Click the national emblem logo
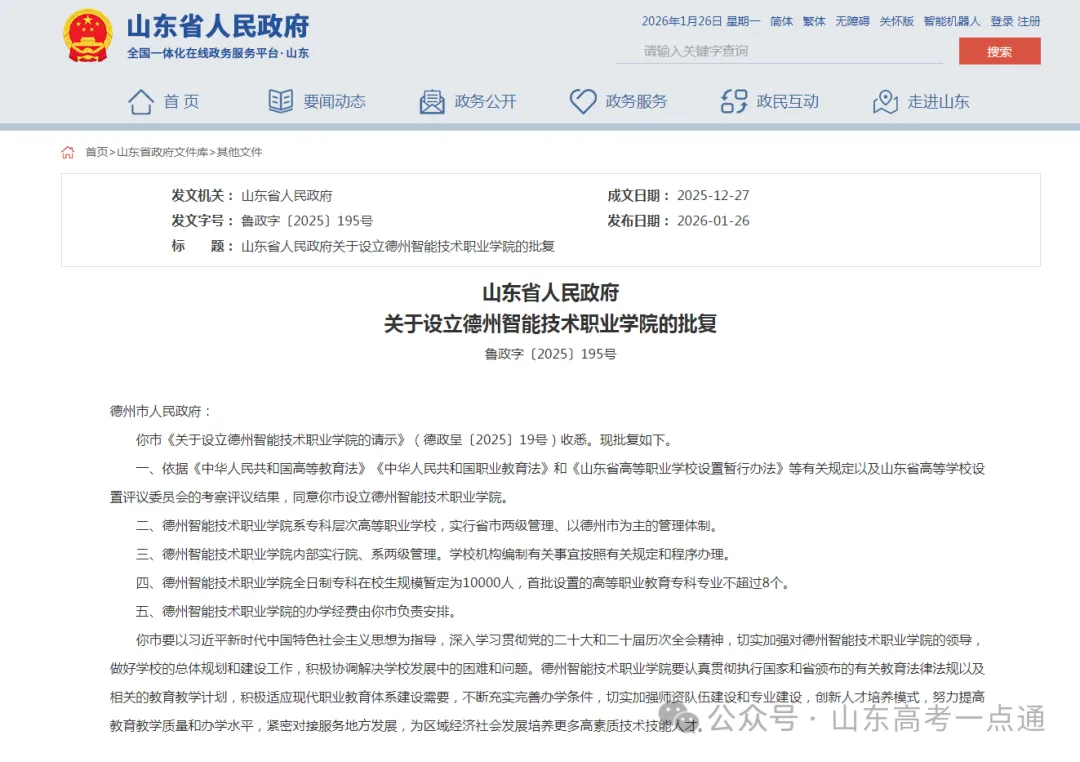The height and width of the screenshot is (762, 1080). point(87,36)
